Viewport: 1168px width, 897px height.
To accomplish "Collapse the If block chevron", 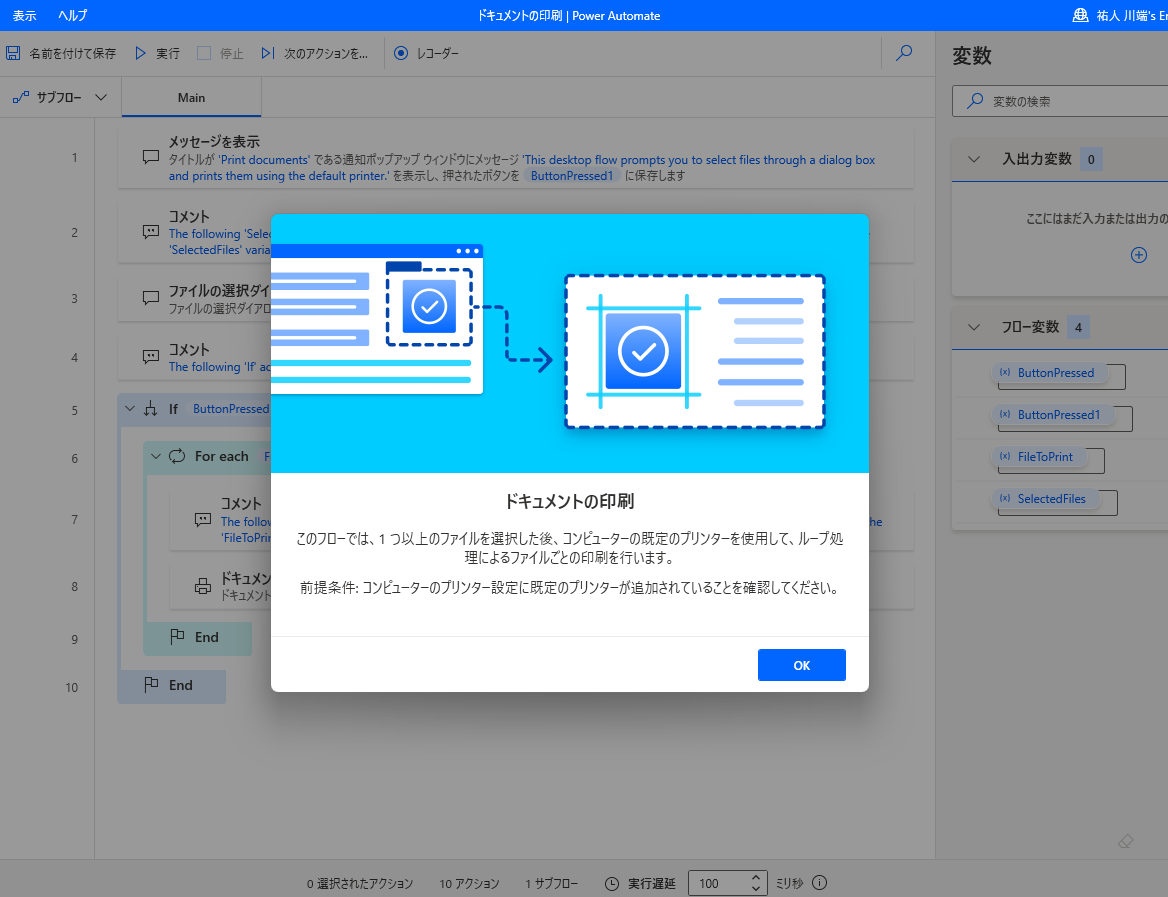I will 130,408.
